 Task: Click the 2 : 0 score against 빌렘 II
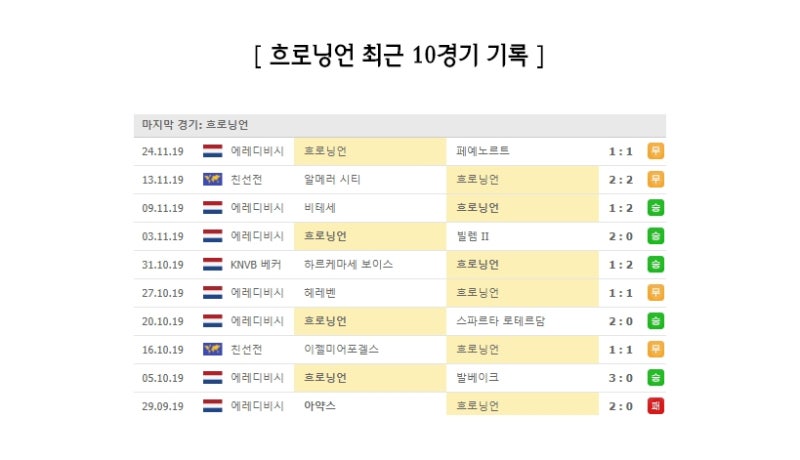(620, 236)
